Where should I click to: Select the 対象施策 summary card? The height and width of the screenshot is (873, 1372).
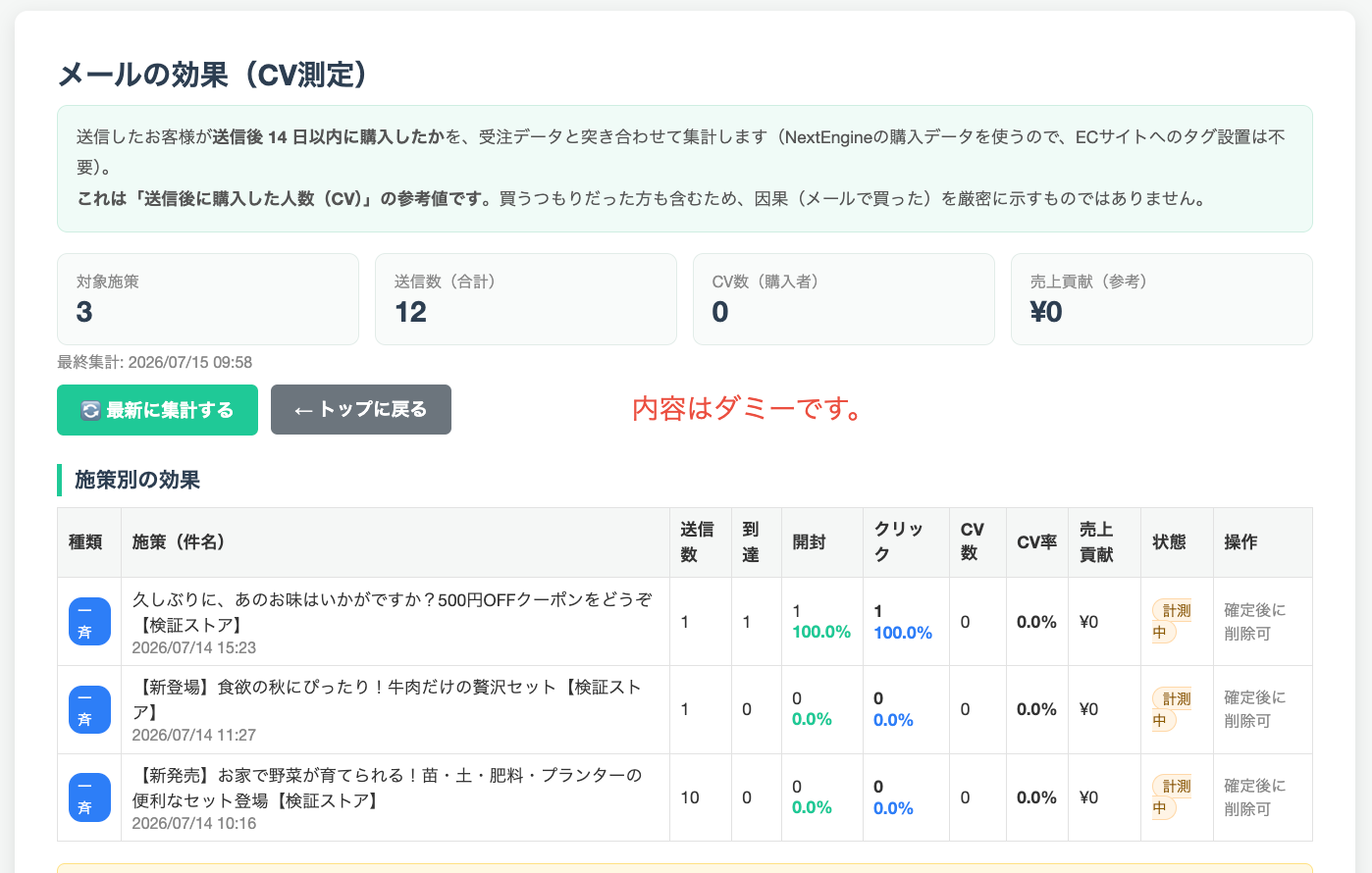208,299
